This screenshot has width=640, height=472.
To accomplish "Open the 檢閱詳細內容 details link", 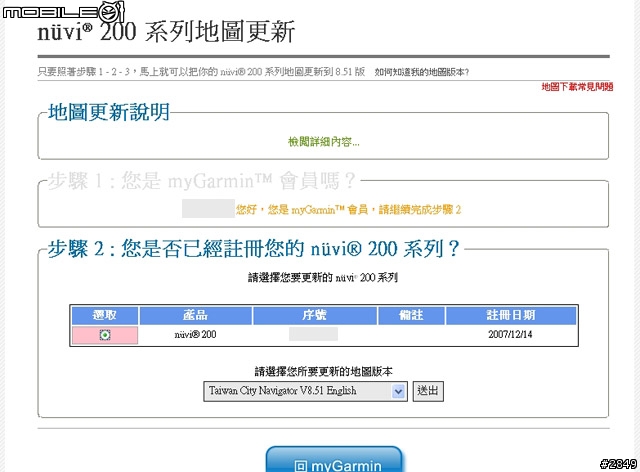I will (324, 142).
